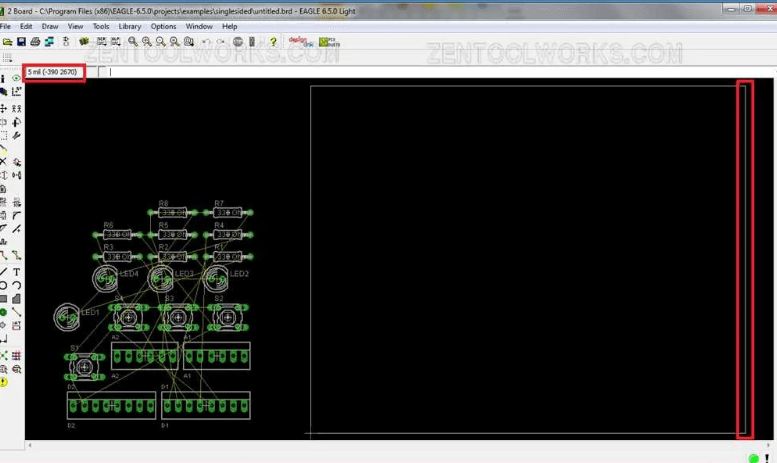The height and width of the screenshot is (463, 777).
Task: Click the Open file toolbar icon
Action: coord(7,42)
